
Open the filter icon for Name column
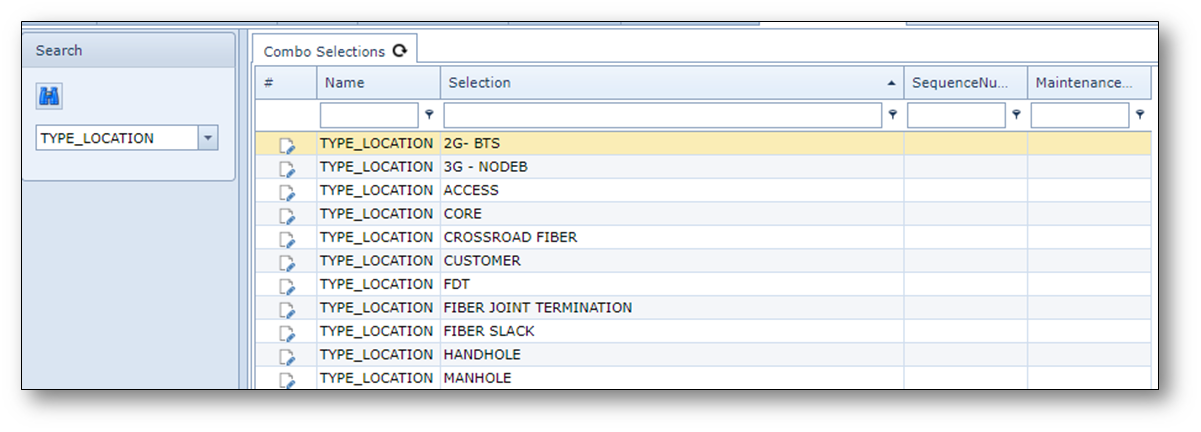coord(429,116)
